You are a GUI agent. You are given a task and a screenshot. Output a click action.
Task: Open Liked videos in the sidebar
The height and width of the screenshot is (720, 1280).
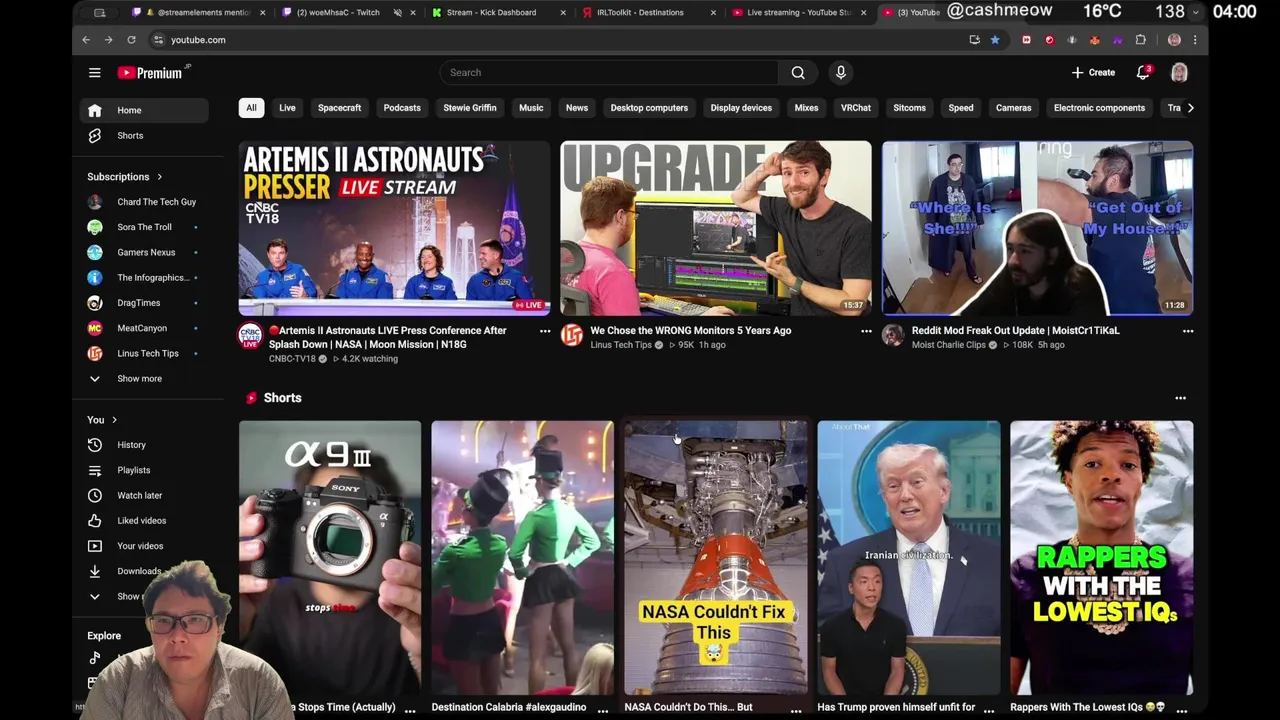144,520
